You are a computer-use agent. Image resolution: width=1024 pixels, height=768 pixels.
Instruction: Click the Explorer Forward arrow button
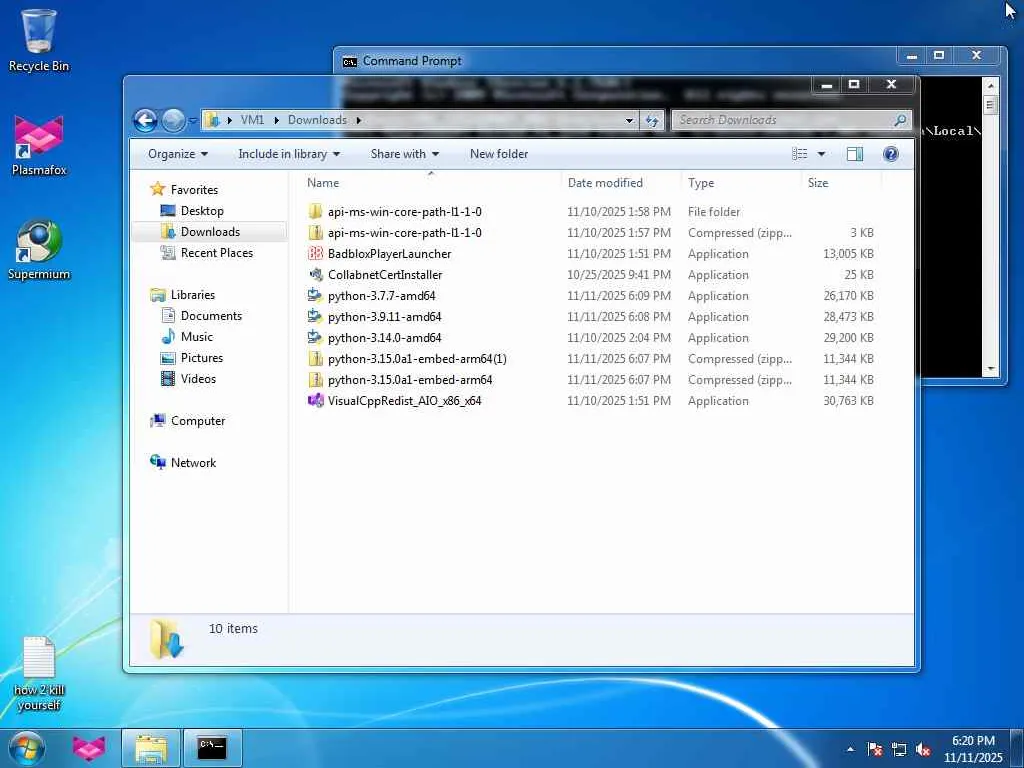pos(172,120)
